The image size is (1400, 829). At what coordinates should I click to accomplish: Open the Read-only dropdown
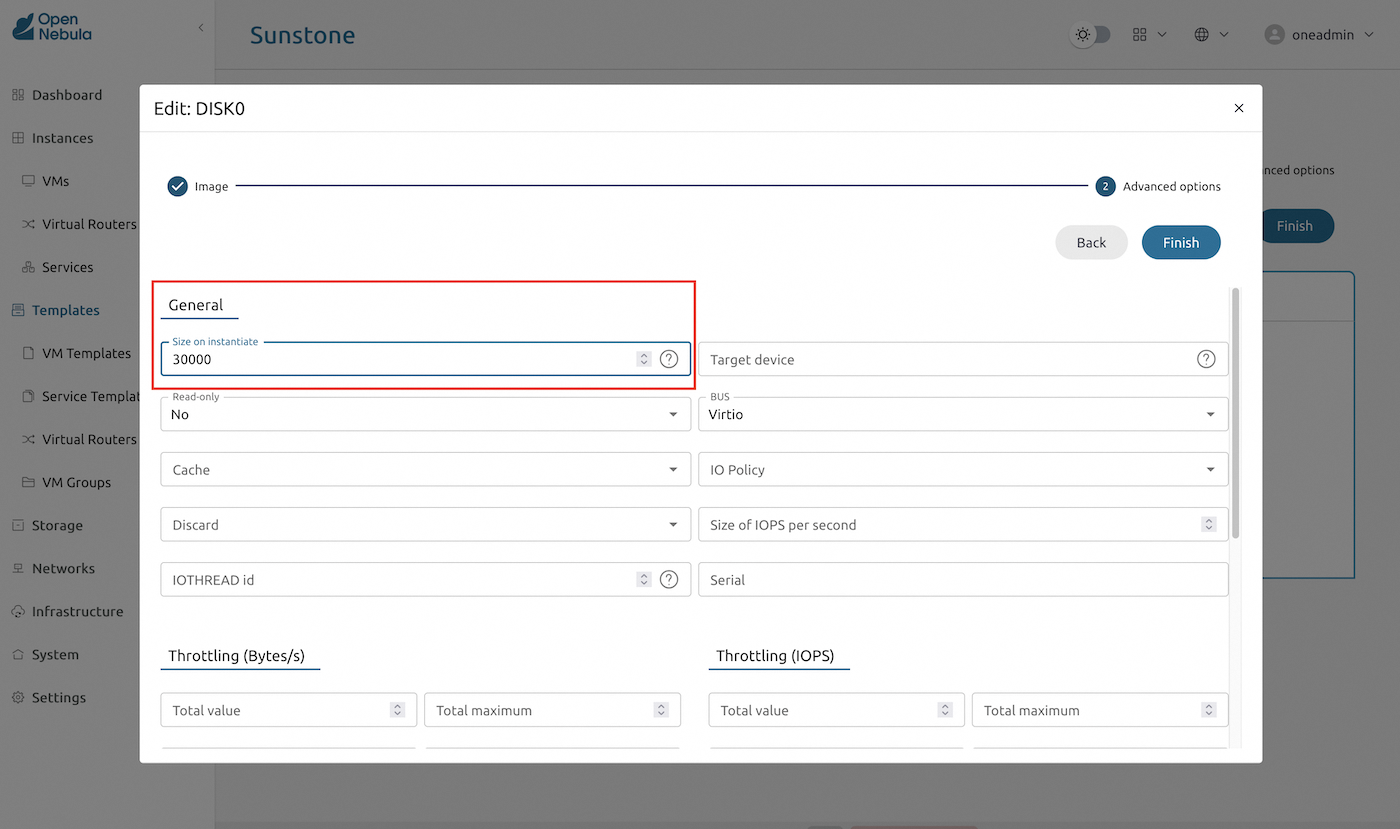tap(425, 414)
